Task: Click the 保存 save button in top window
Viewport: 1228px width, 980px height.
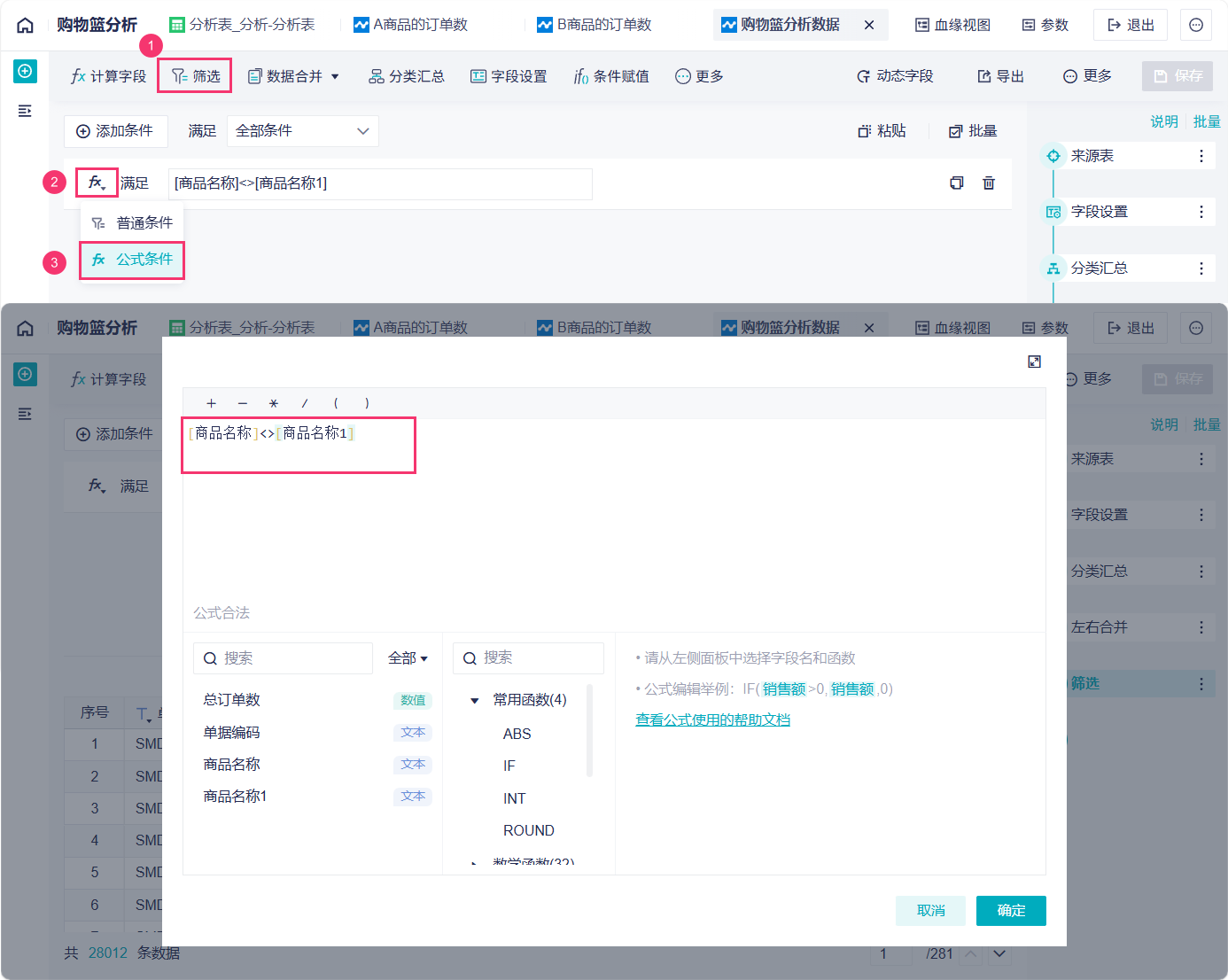Action: [1177, 76]
